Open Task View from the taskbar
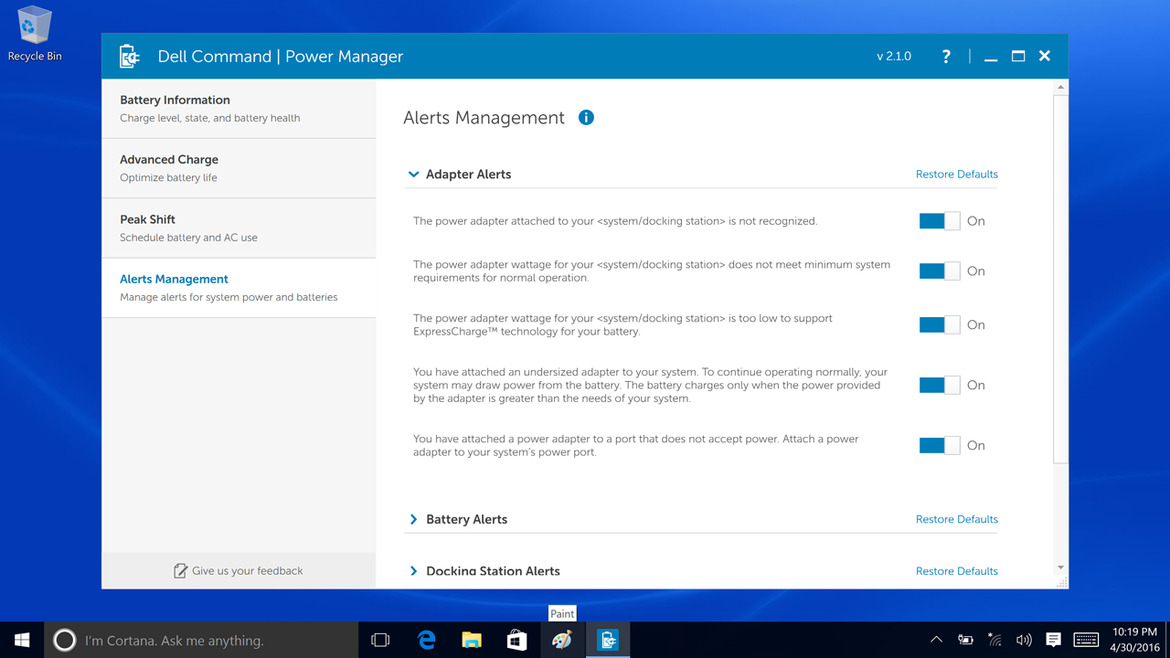Image resolution: width=1170 pixels, height=658 pixels. [x=381, y=640]
